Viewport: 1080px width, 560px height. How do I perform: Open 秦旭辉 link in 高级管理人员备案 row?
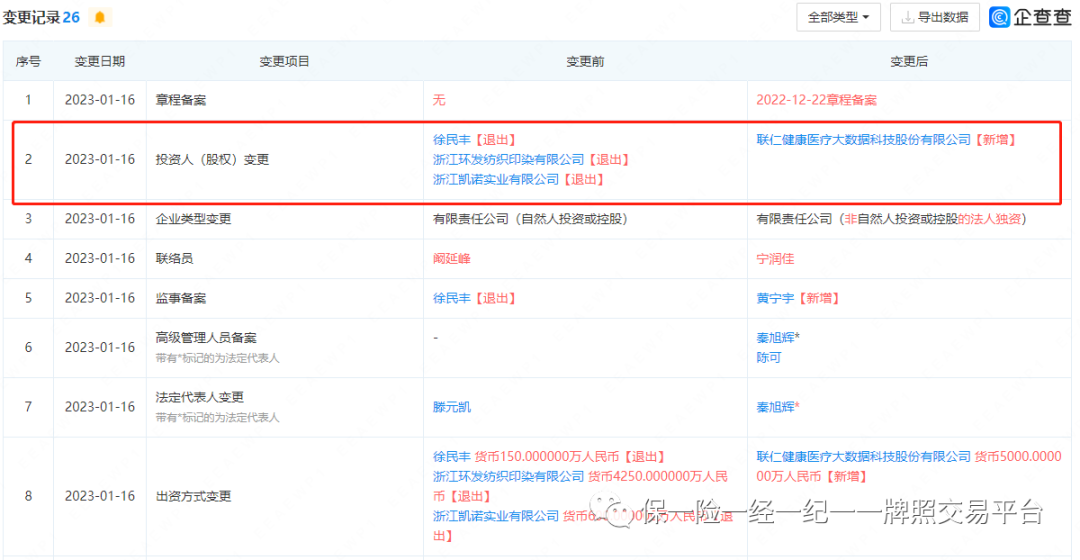click(x=776, y=338)
